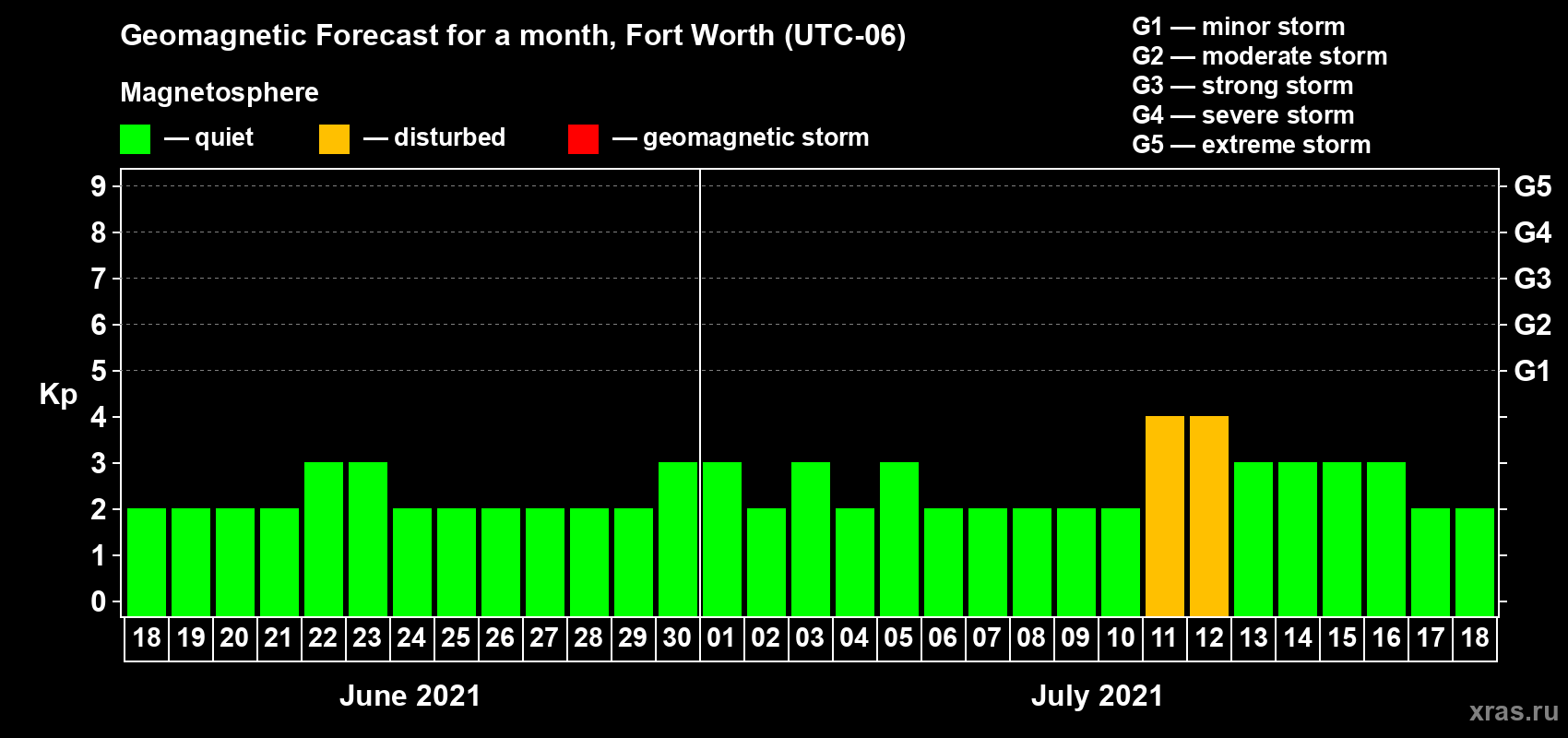Click the 'G3 — strong storm' legend line
This screenshot has height=738, width=1568.
coord(1243,86)
